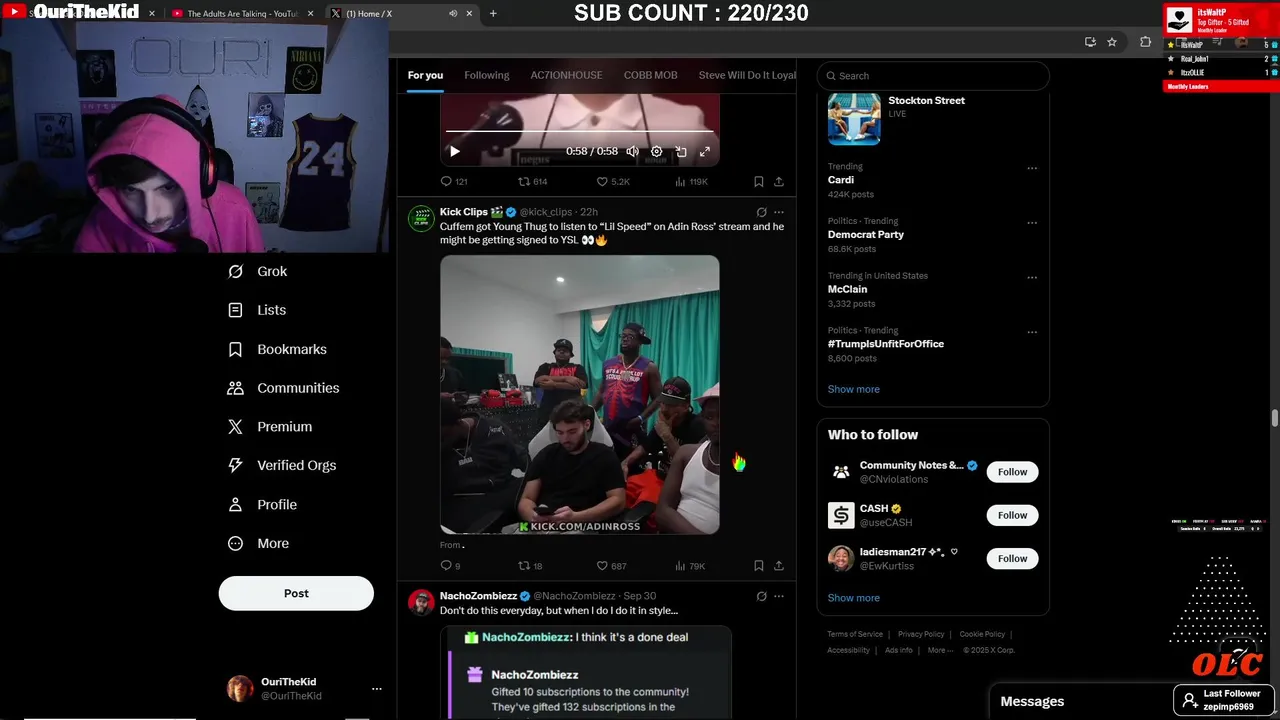
Task: Reply to the Kick Clips post
Action: (x=450, y=566)
